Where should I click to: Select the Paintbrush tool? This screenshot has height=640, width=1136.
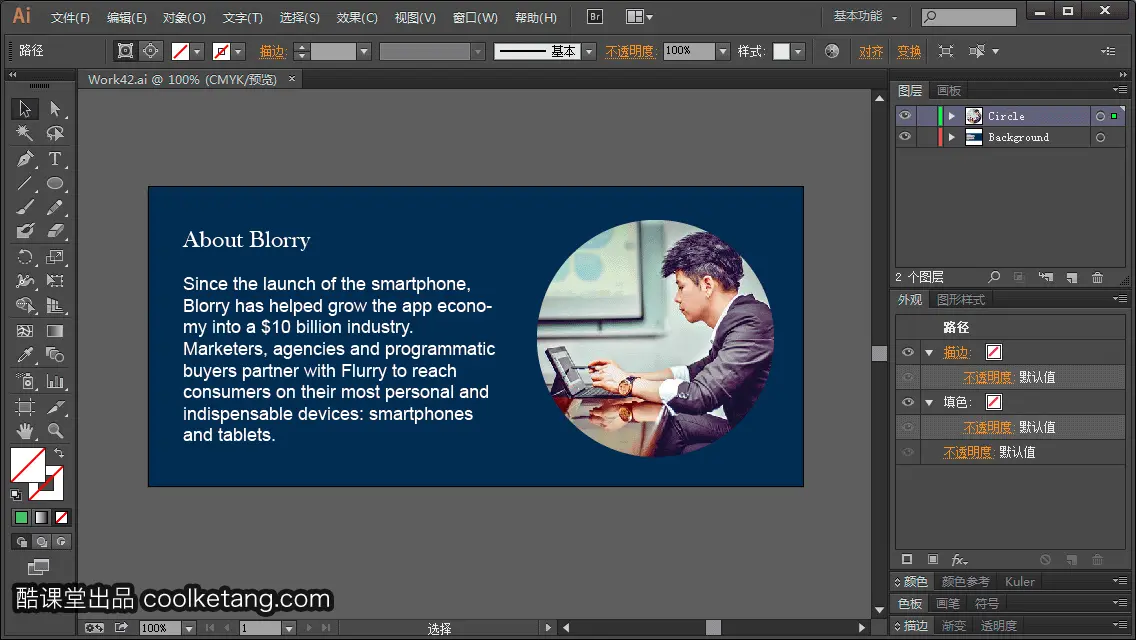(25, 208)
